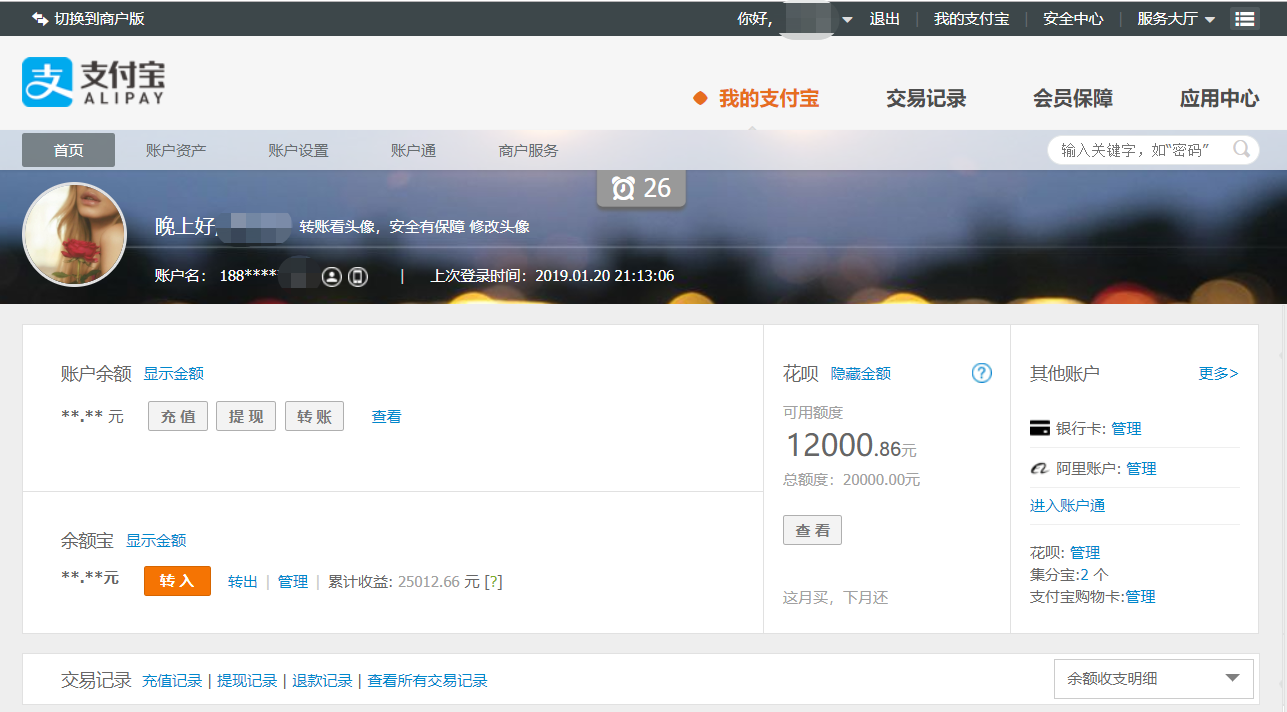Click the 转出 link for 余额宝
This screenshot has width=1287, height=712.
click(243, 582)
